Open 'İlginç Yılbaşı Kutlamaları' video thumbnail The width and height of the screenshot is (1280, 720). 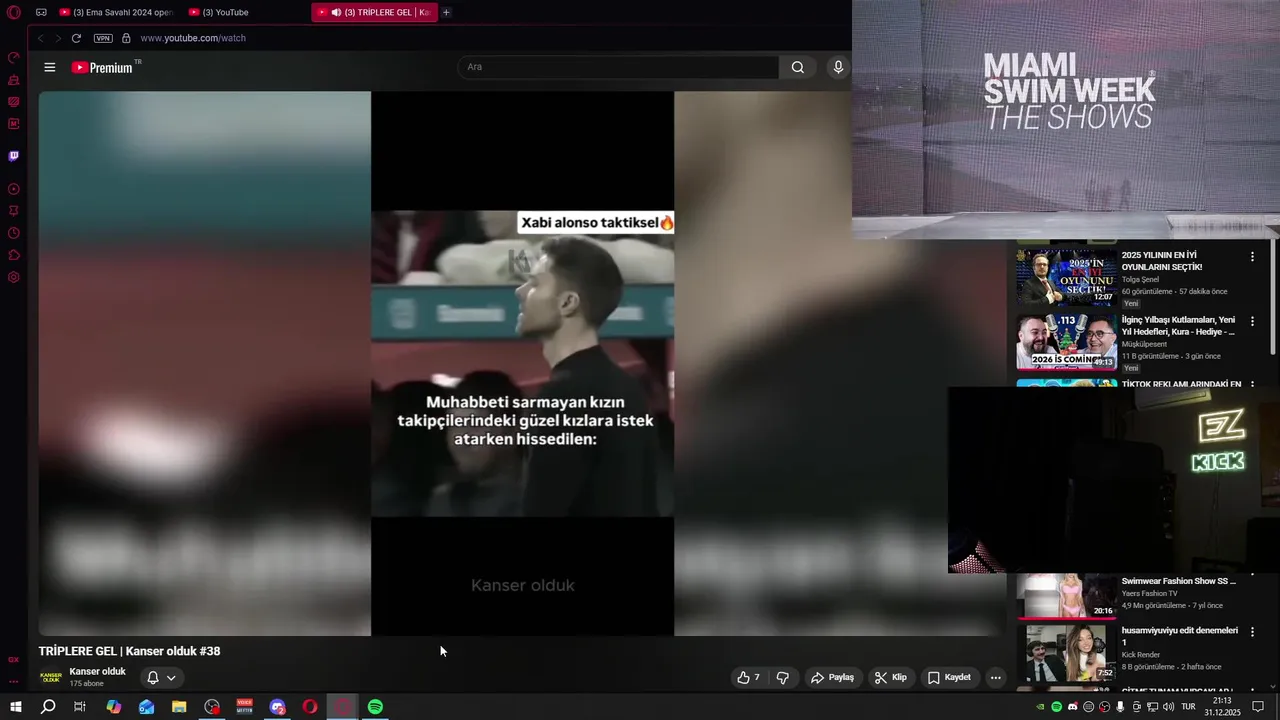point(1066,342)
